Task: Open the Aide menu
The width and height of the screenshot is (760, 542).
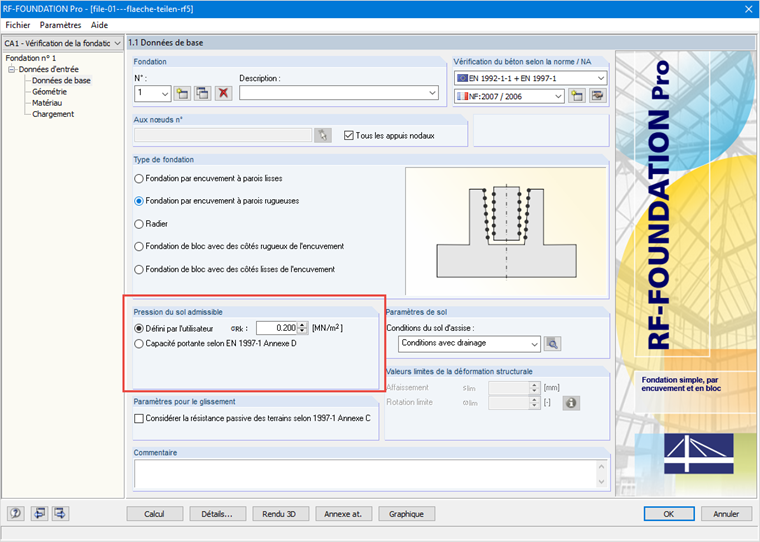Action: [x=99, y=25]
